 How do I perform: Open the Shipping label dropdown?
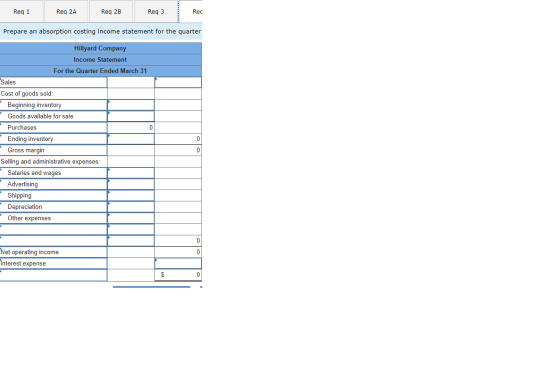click(54, 195)
